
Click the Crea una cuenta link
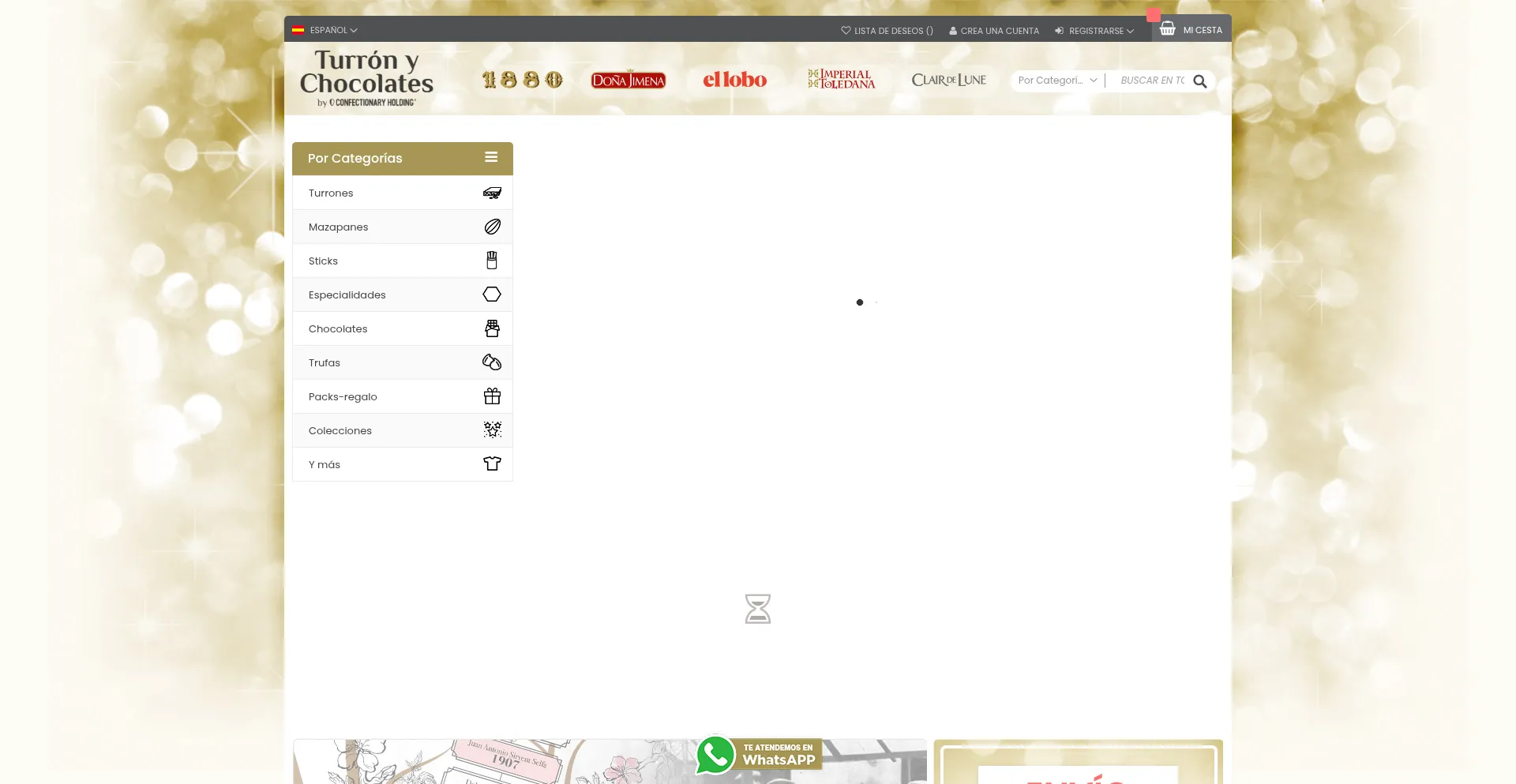click(x=994, y=31)
